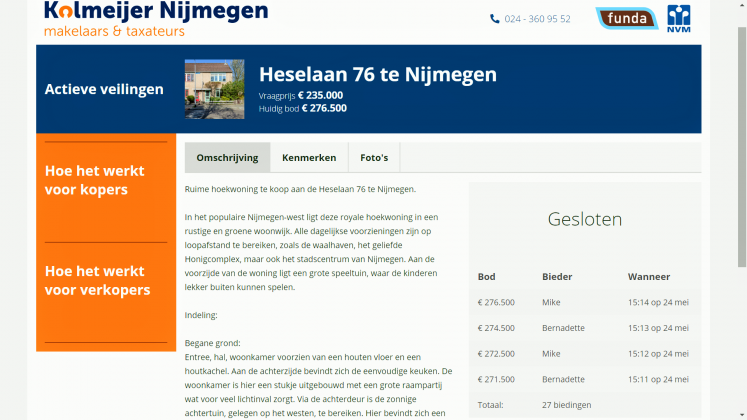Select the Totaal: label

point(490,405)
